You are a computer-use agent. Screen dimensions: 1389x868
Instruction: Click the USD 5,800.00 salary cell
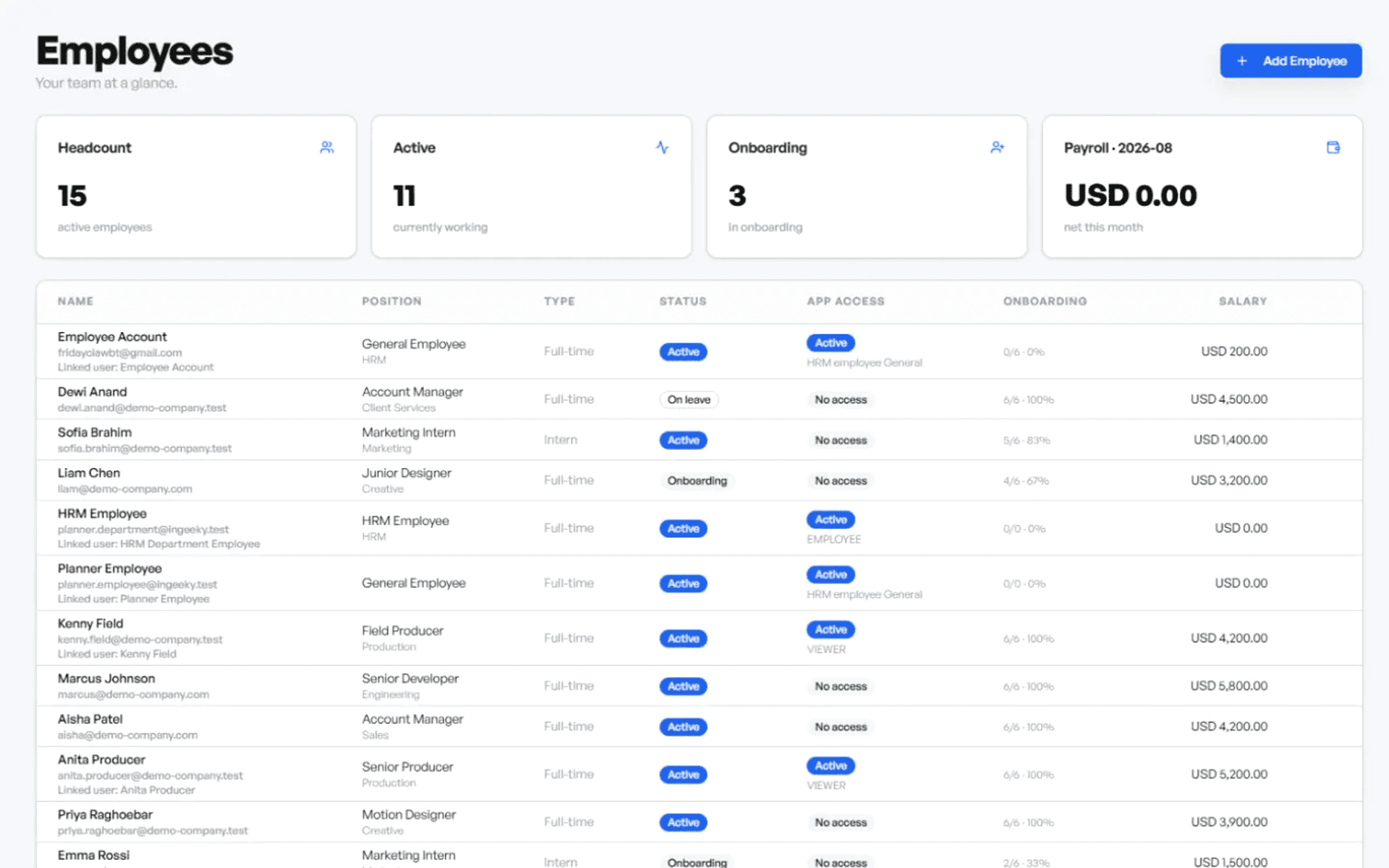(1228, 686)
